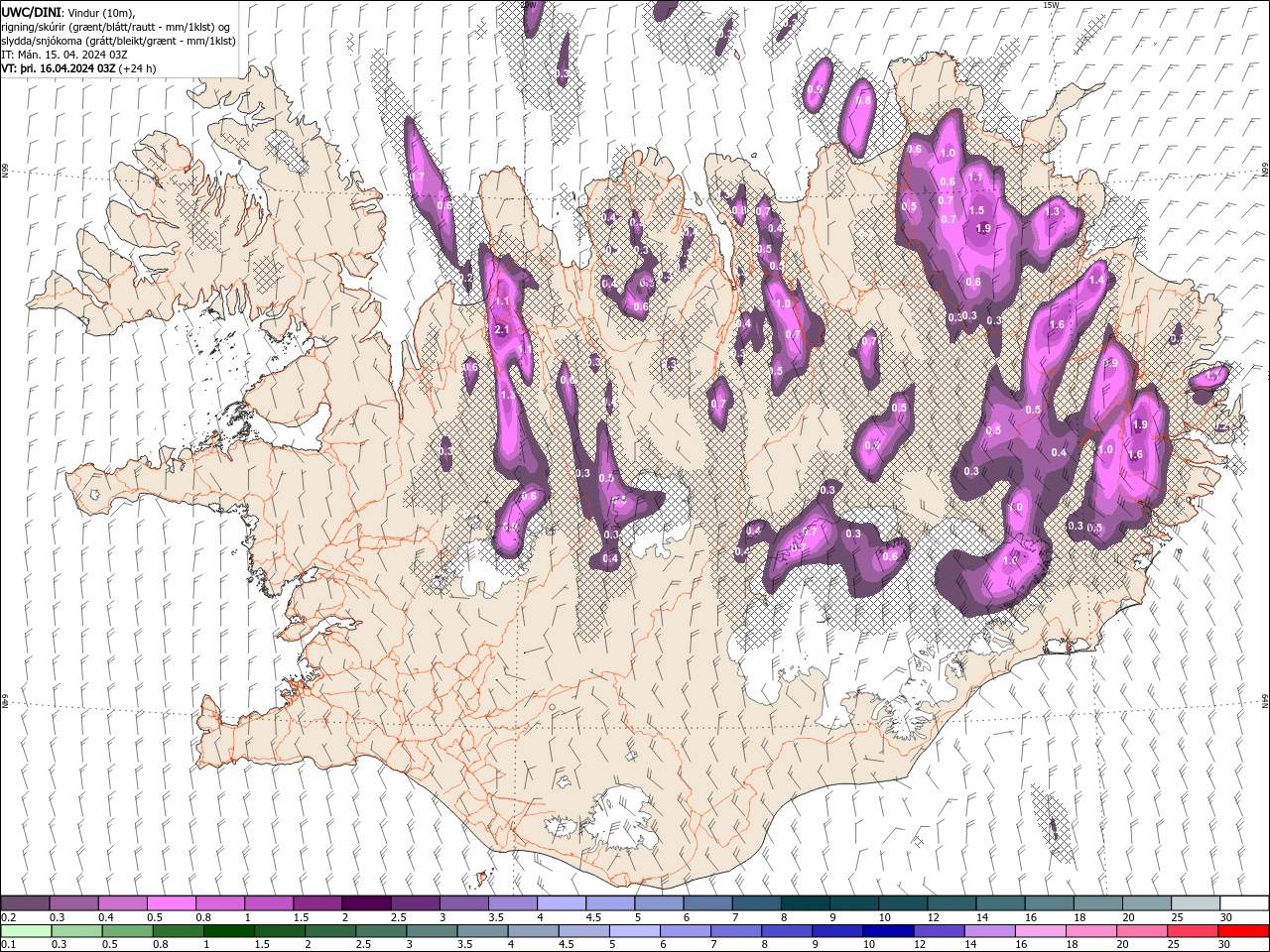This screenshot has height=952, width=1270.
Task: Click the 'UWC/DINI' title text
Action: coord(33,12)
